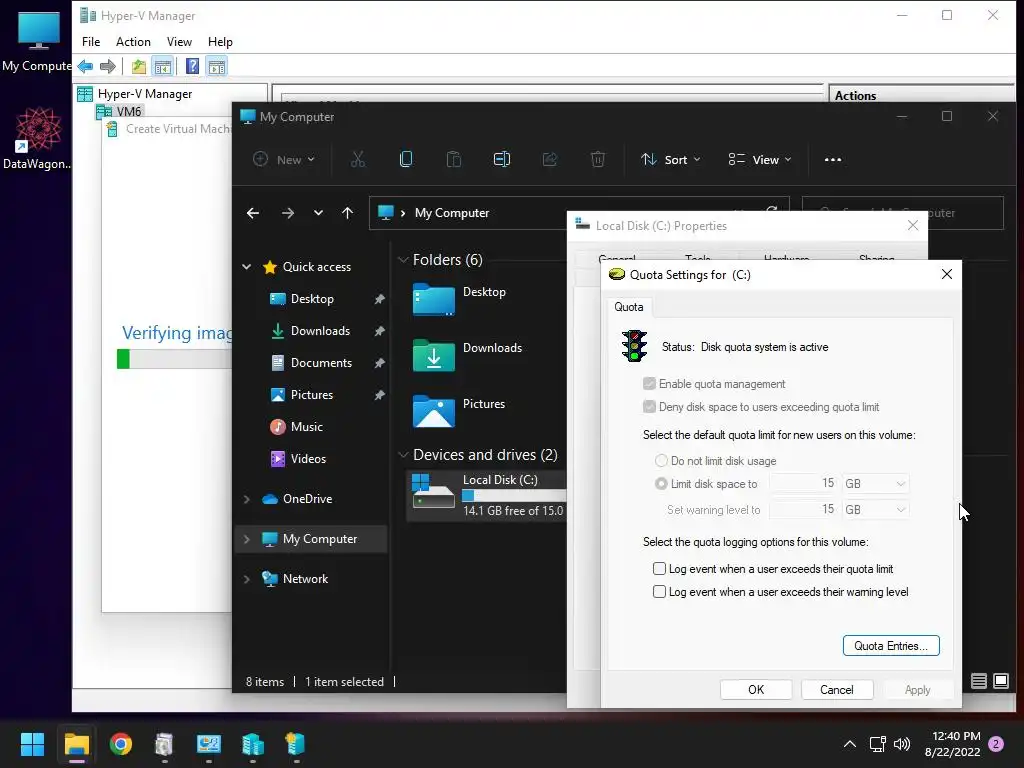Click Hyper-V Manager forward arrow toolbar icon
The width and height of the screenshot is (1024, 768).
[108, 67]
